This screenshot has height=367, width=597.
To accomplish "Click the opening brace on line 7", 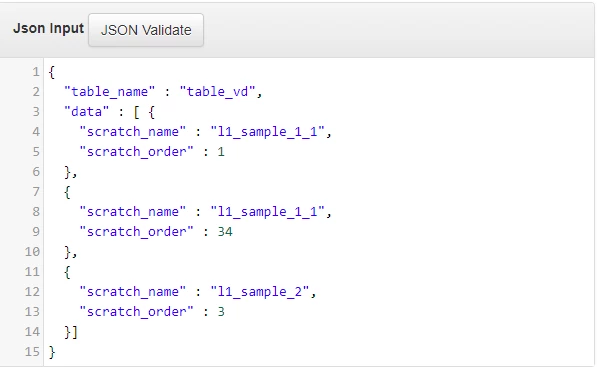I will 67,192.
